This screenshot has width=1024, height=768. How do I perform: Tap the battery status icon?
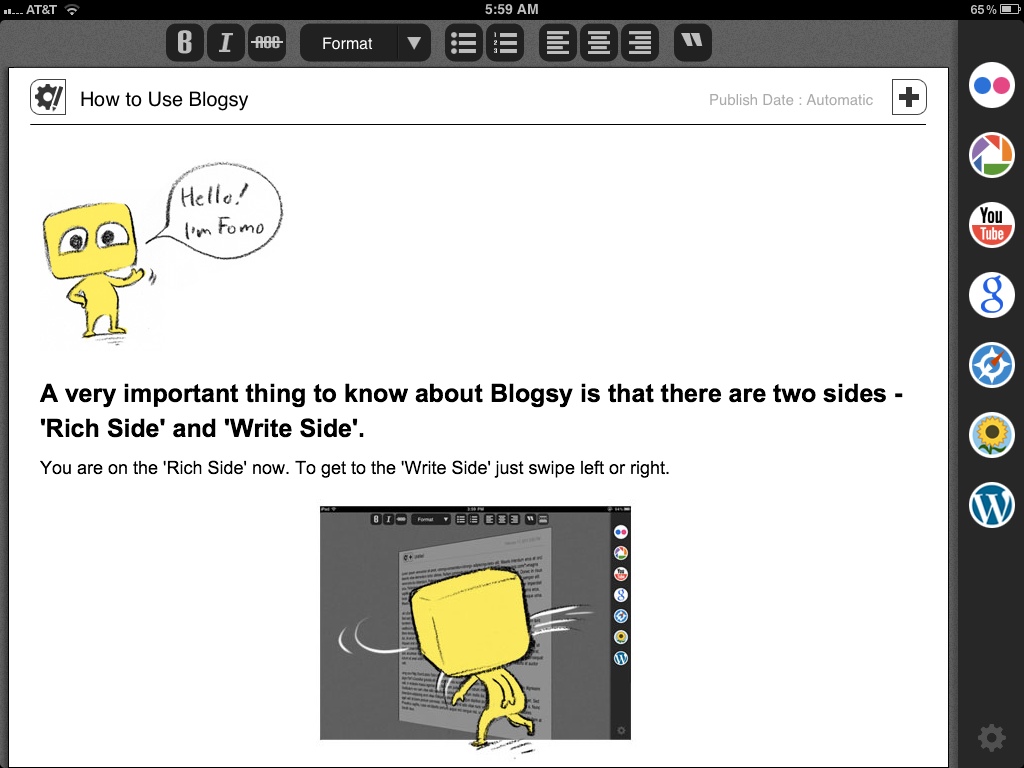1009,9
